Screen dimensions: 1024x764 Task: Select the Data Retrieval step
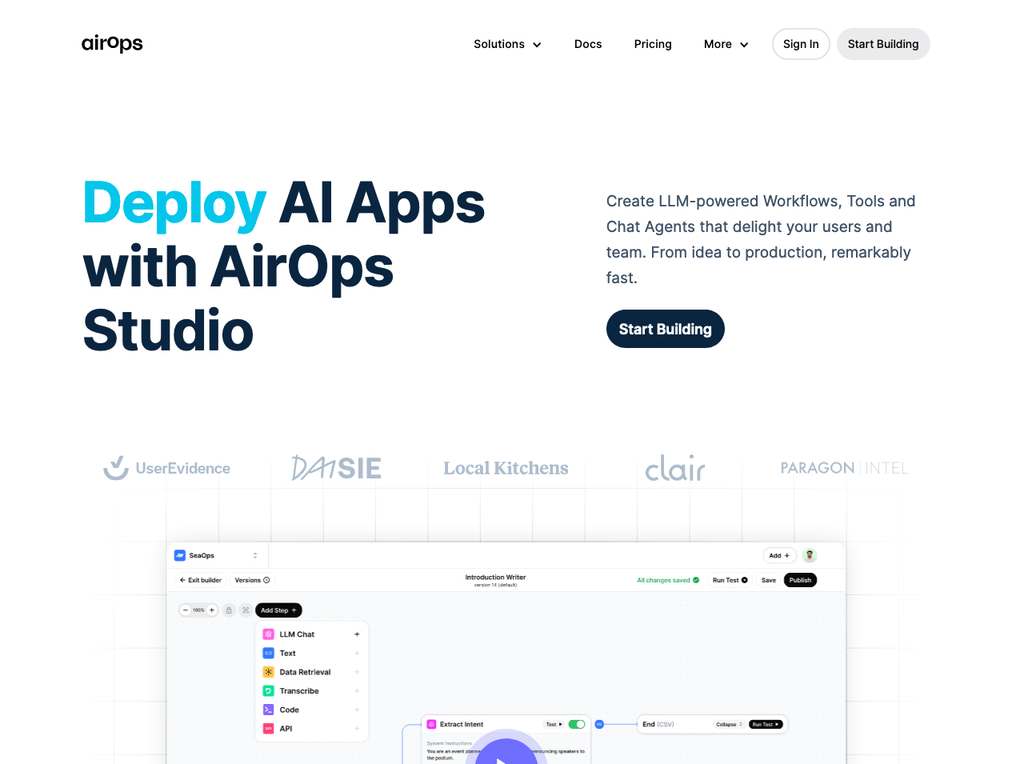[x=312, y=672]
